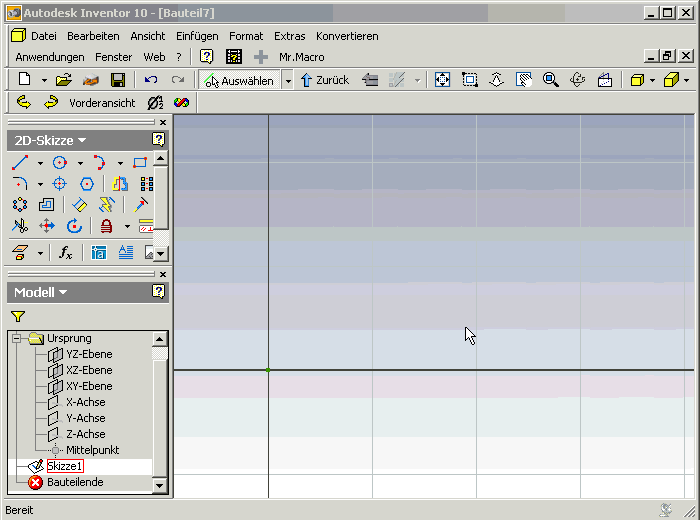
Task: Click the Trim scissors tool
Action: click(x=21, y=226)
